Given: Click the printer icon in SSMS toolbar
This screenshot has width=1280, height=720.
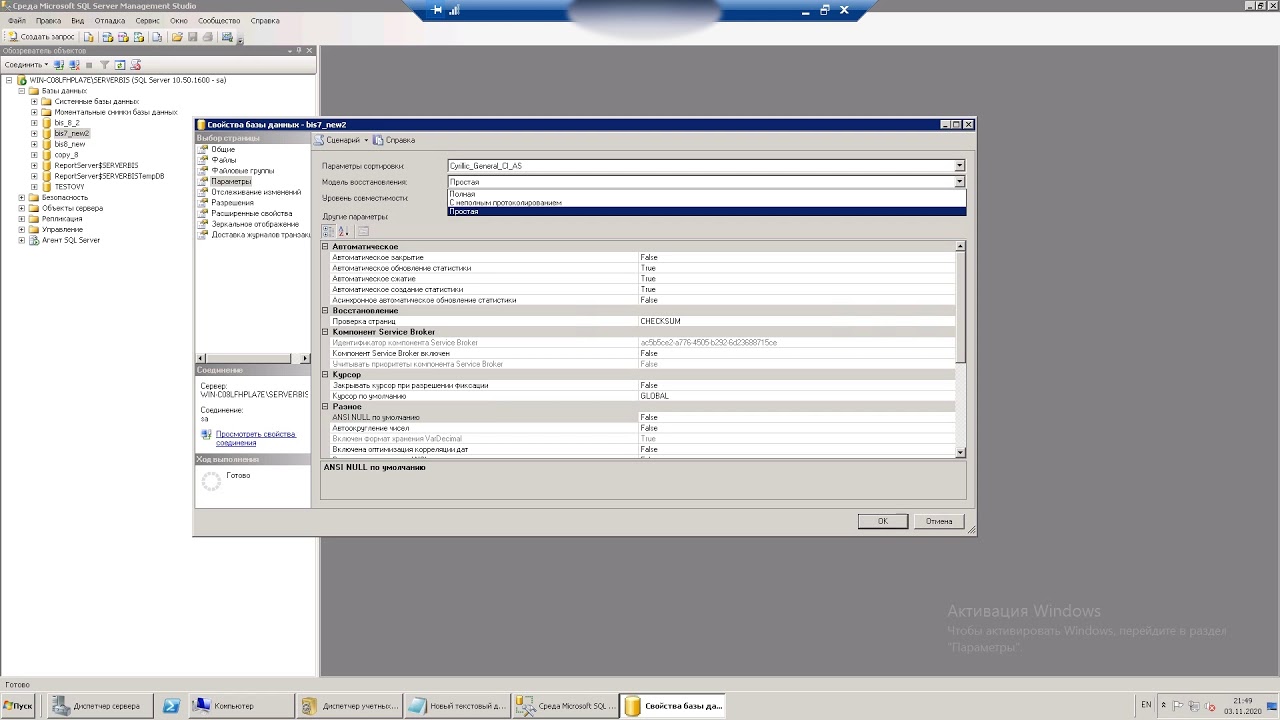Looking at the screenshot, I should [x=207, y=37].
